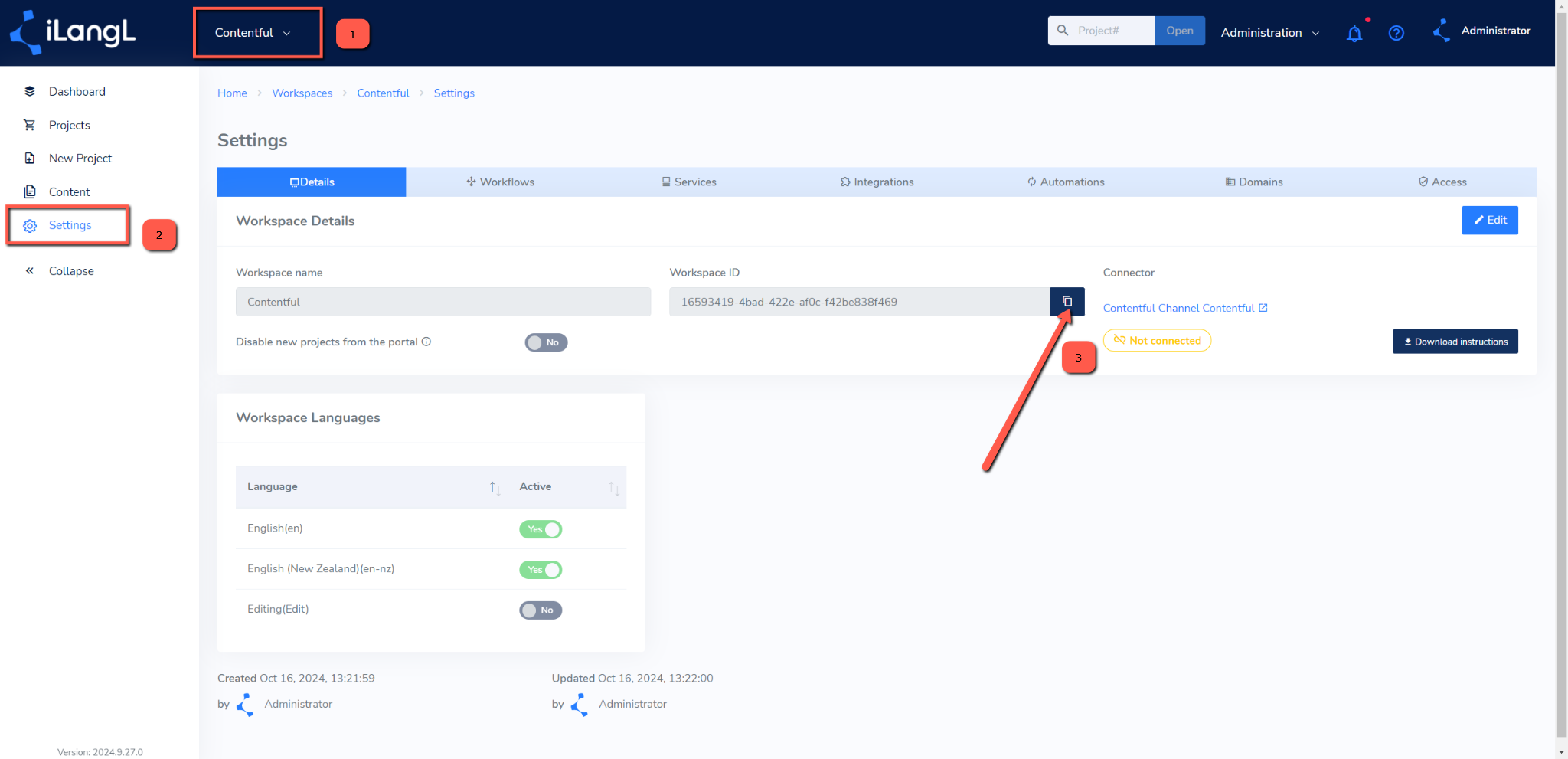This screenshot has width=1568, height=759.
Task: Toggle English (New Zealand) active switch
Action: click(x=541, y=570)
